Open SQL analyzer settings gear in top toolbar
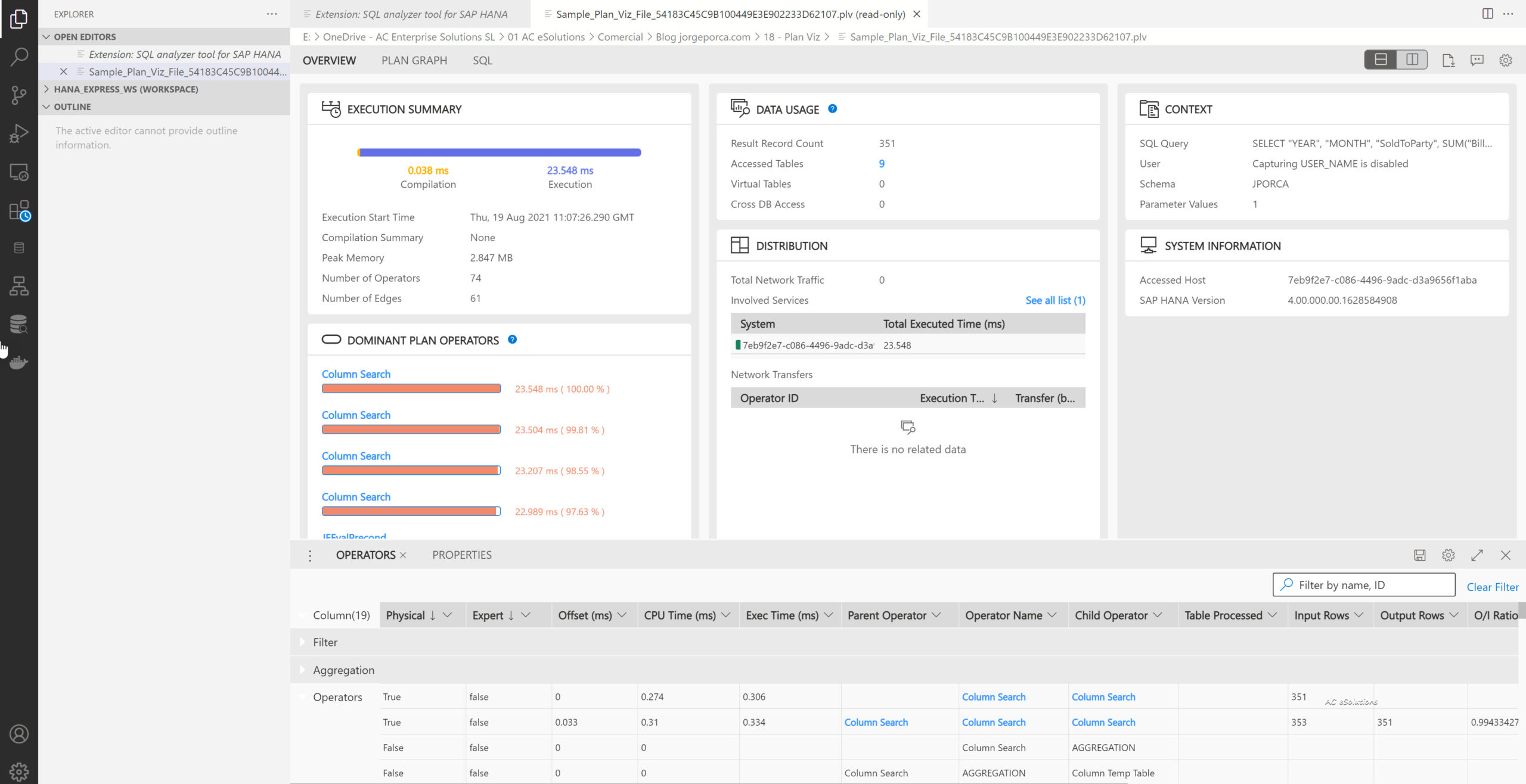Viewport: 1526px width, 784px height. coord(1505,60)
